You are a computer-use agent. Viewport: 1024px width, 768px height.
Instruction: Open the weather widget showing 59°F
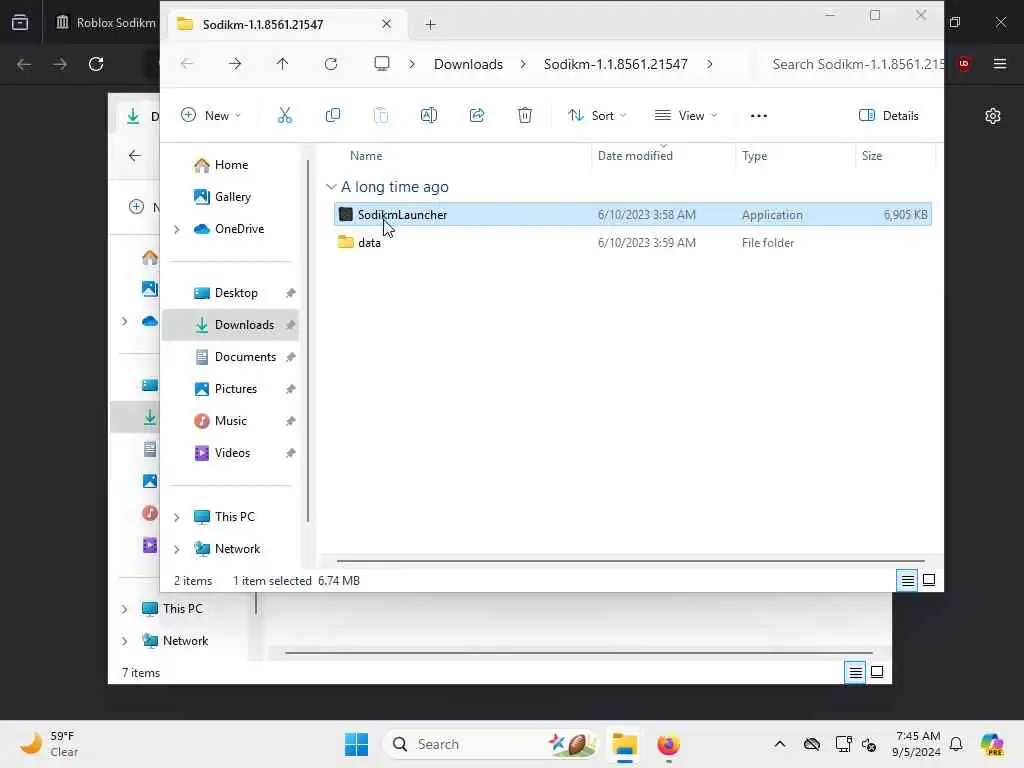48,744
